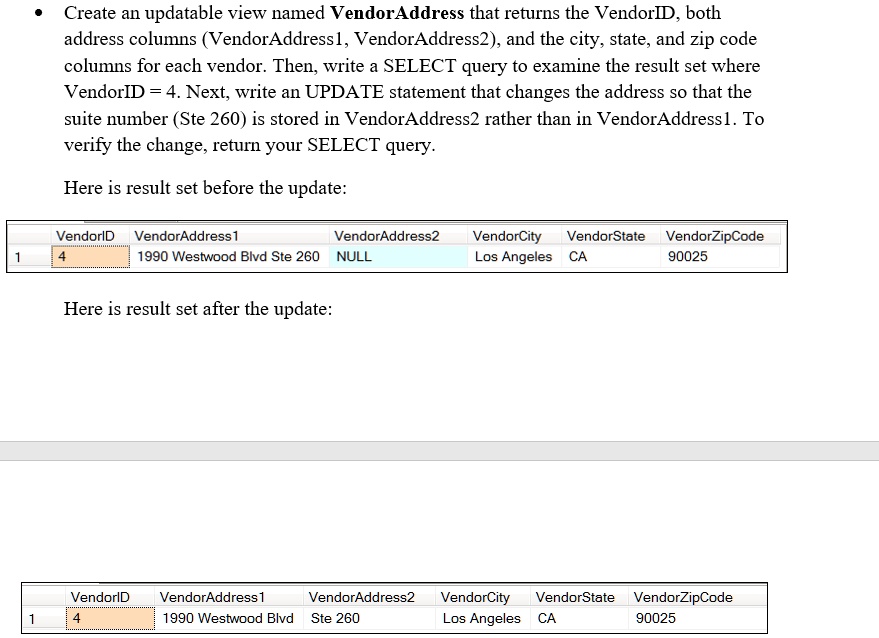Select the Los Angeles city cell in top grid

tap(513, 256)
